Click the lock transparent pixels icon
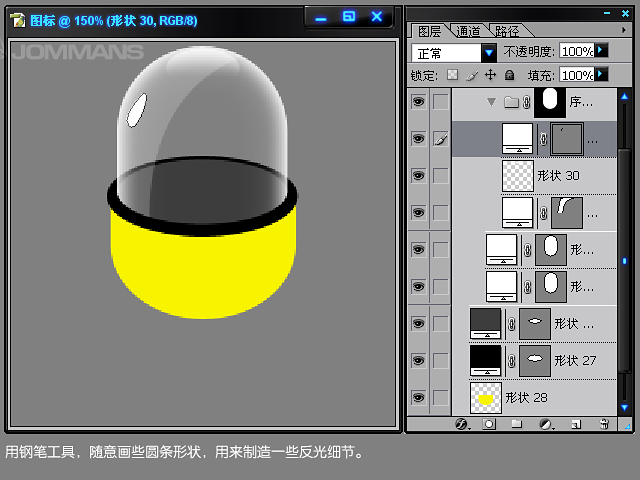 (x=452, y=75)
